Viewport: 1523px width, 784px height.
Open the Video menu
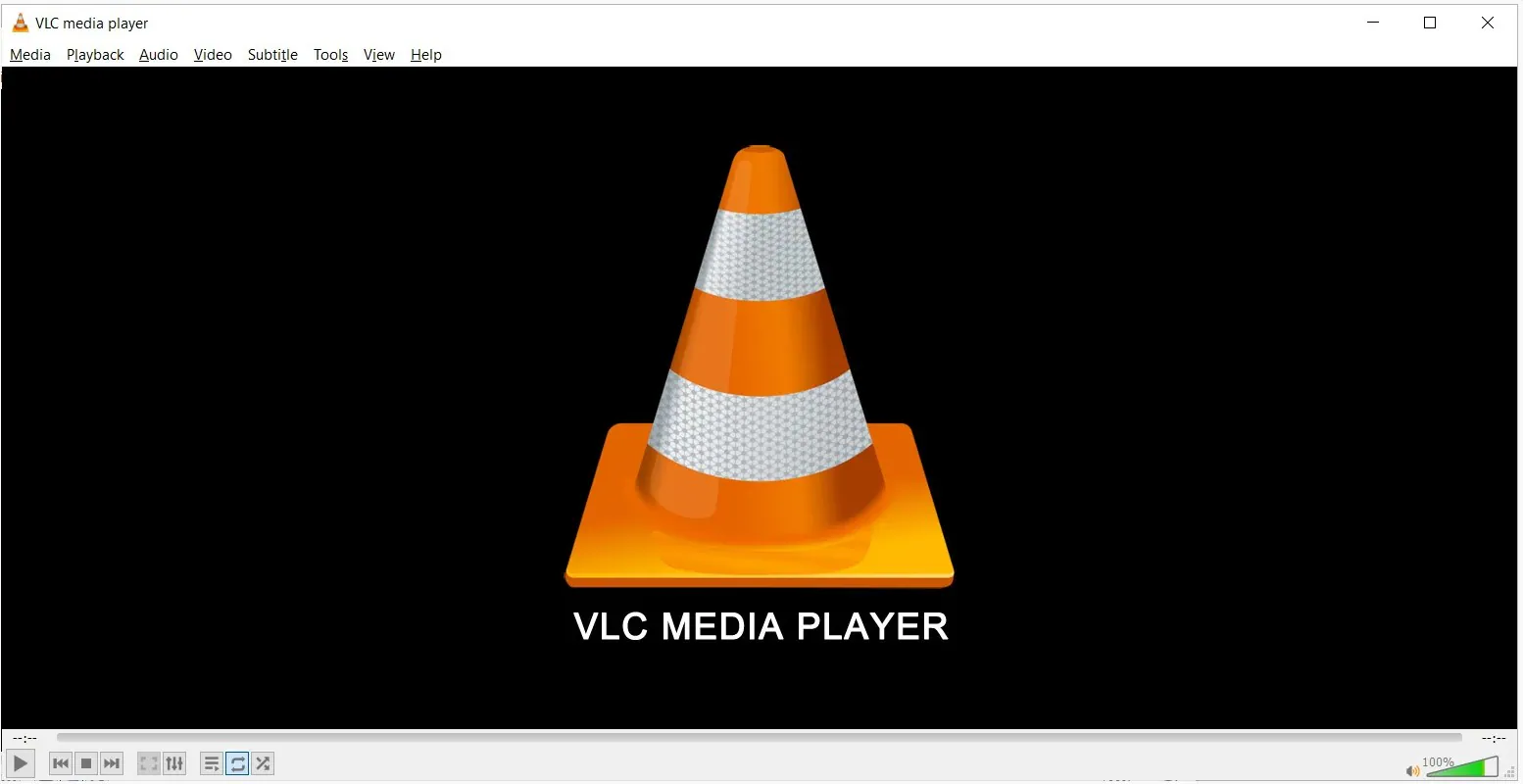point(213,55)
